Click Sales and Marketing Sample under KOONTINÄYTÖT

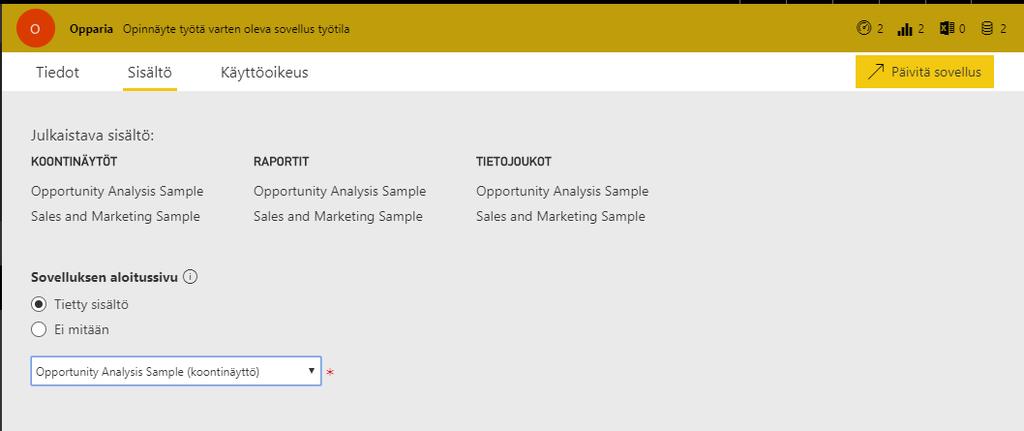[115, 216]
